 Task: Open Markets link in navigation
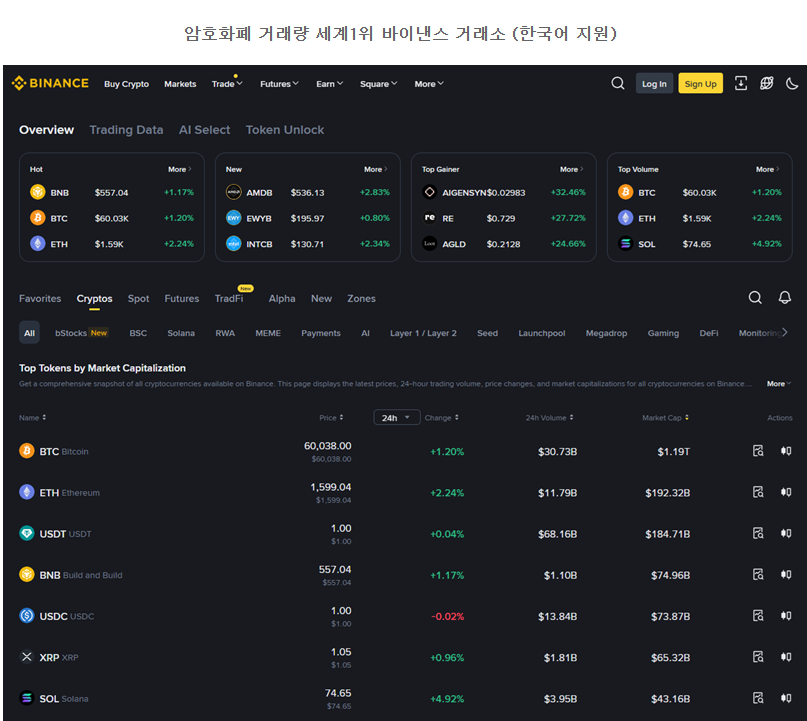180,84
